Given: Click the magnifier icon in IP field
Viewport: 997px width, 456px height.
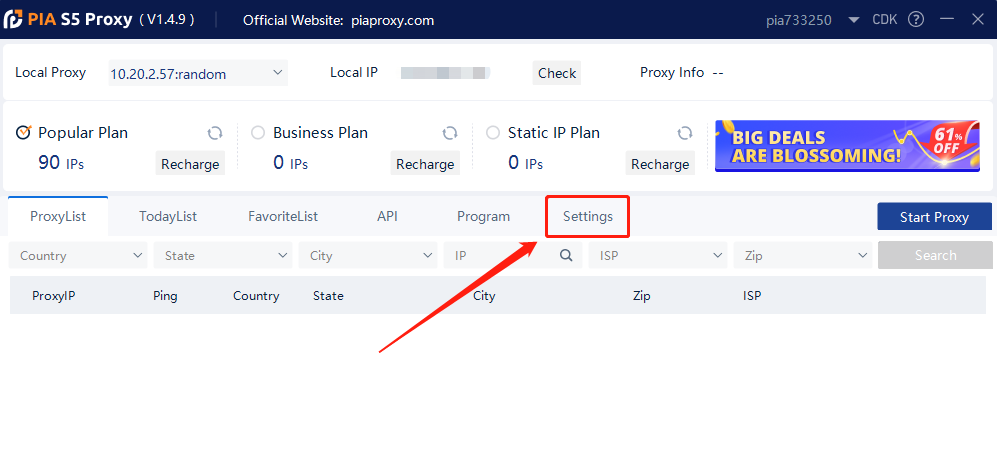Looking at the screenshot, I should (566, 255).
